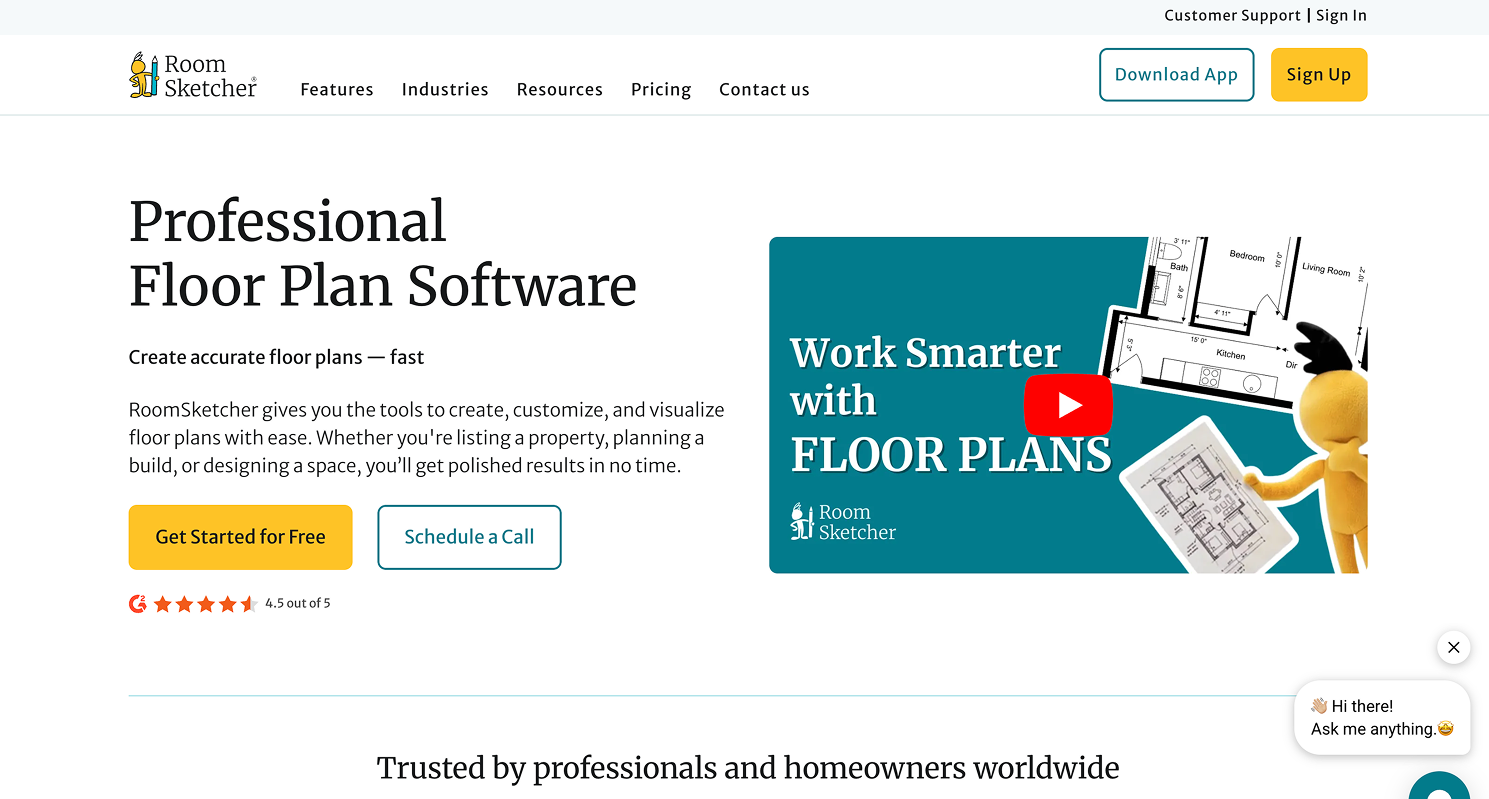Play the YouTube video

[1068, 405]
